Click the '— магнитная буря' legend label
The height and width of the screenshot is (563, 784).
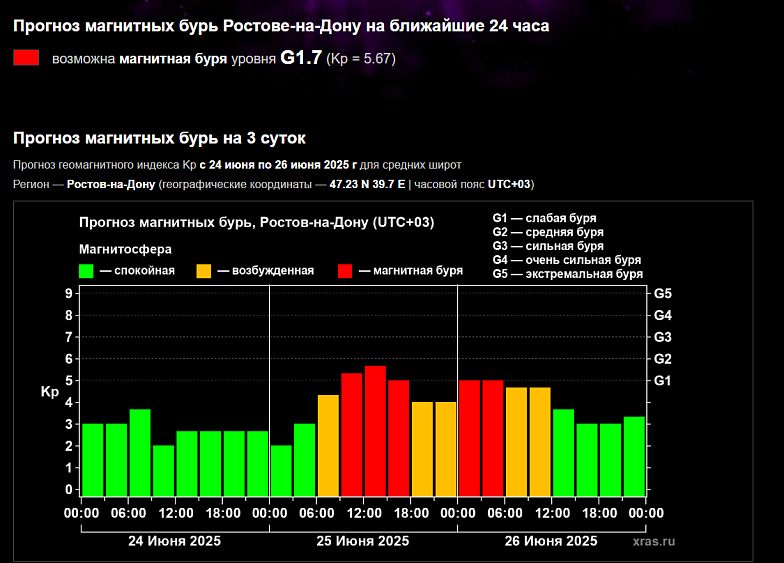pos(411,271)
